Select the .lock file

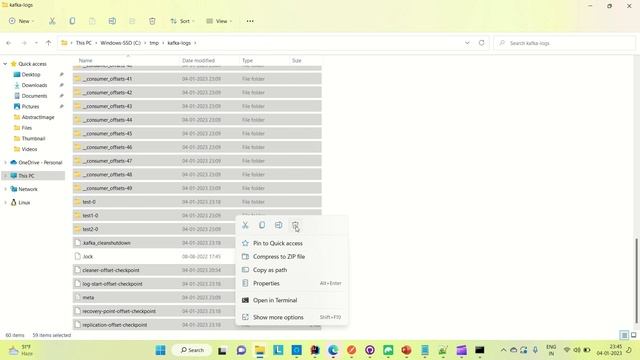click(197, 257)
